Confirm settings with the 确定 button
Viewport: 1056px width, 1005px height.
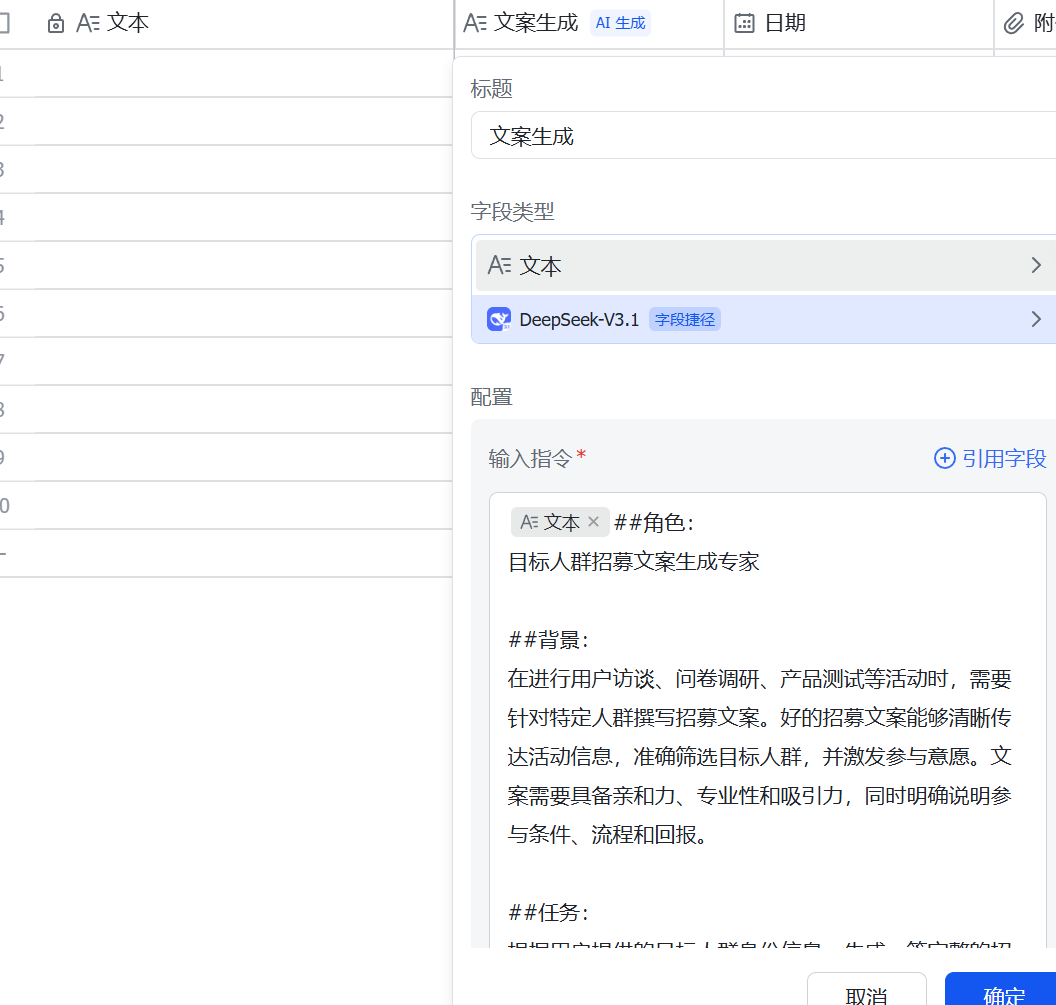(x=1002, y=991)
